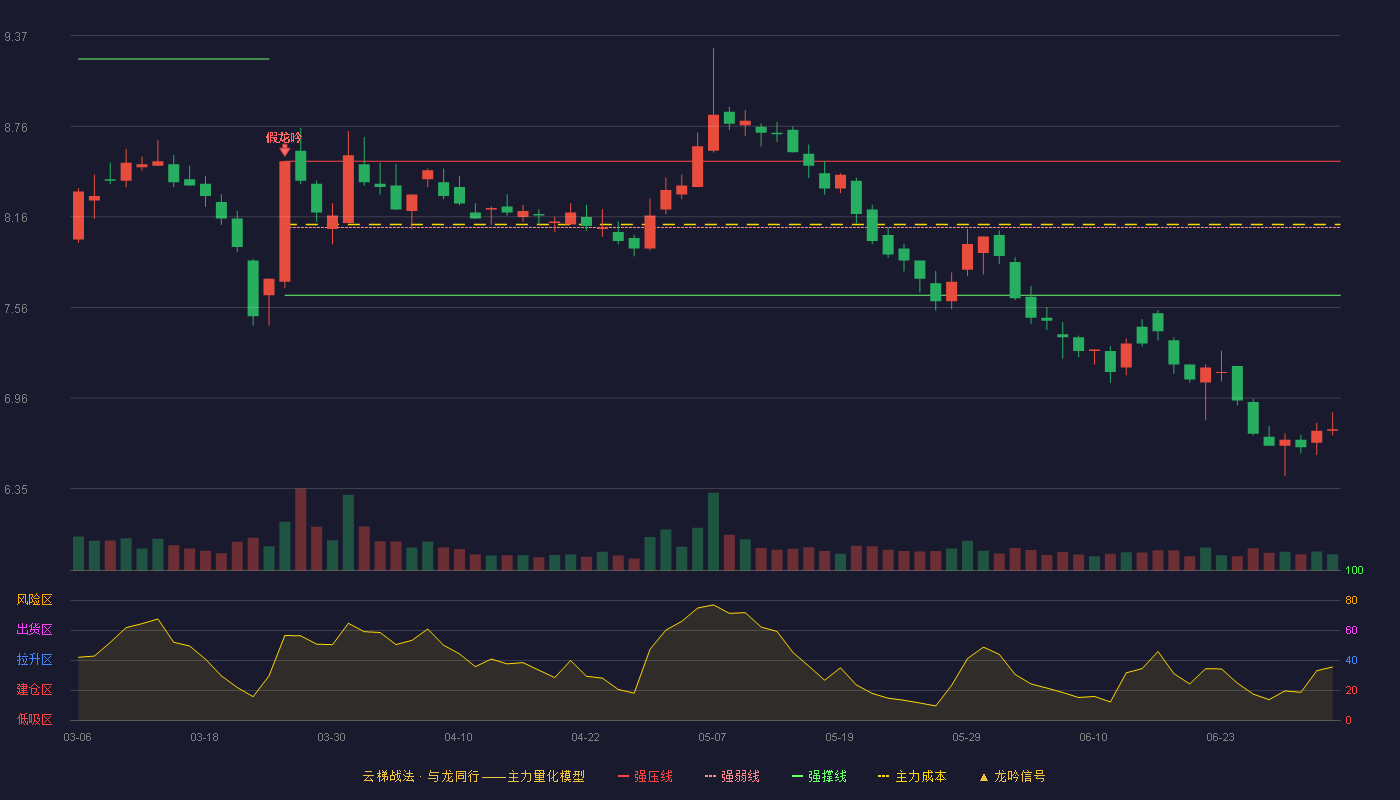Click the 风险区 zone label
Screen dimensions: 1400x800
pos(34,600)
